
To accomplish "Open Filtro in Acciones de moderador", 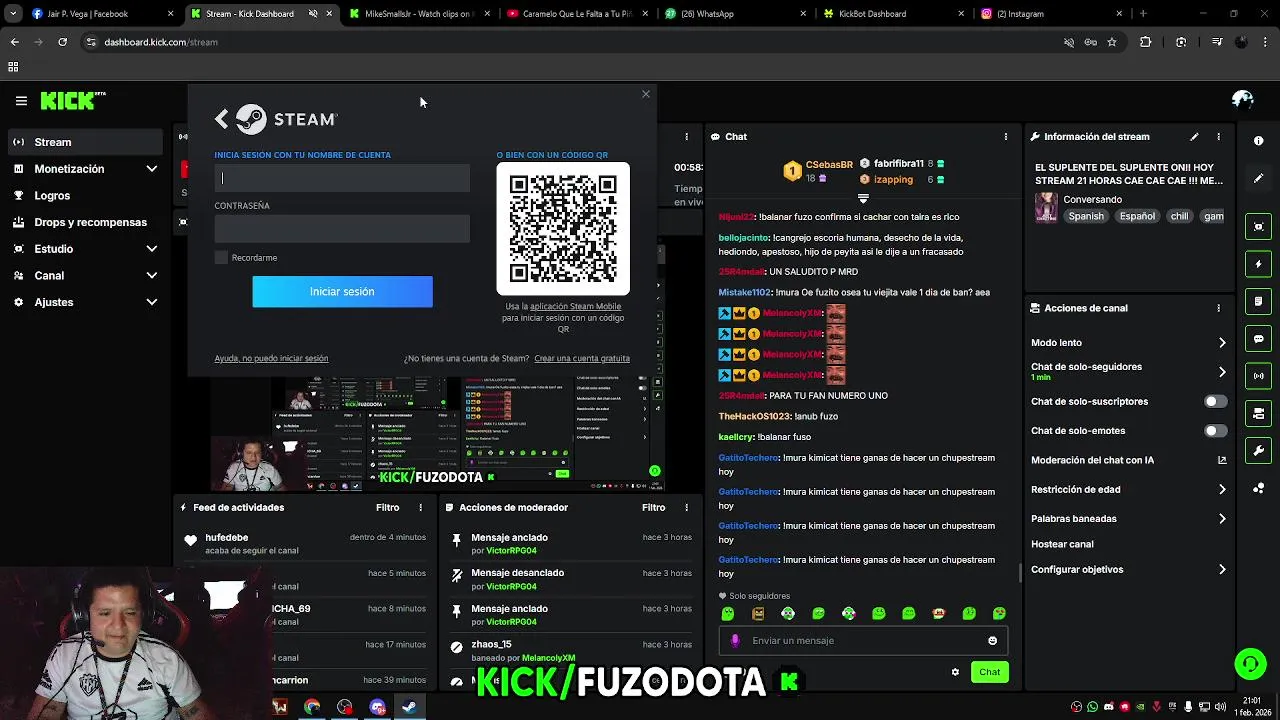I will (653, 508).
